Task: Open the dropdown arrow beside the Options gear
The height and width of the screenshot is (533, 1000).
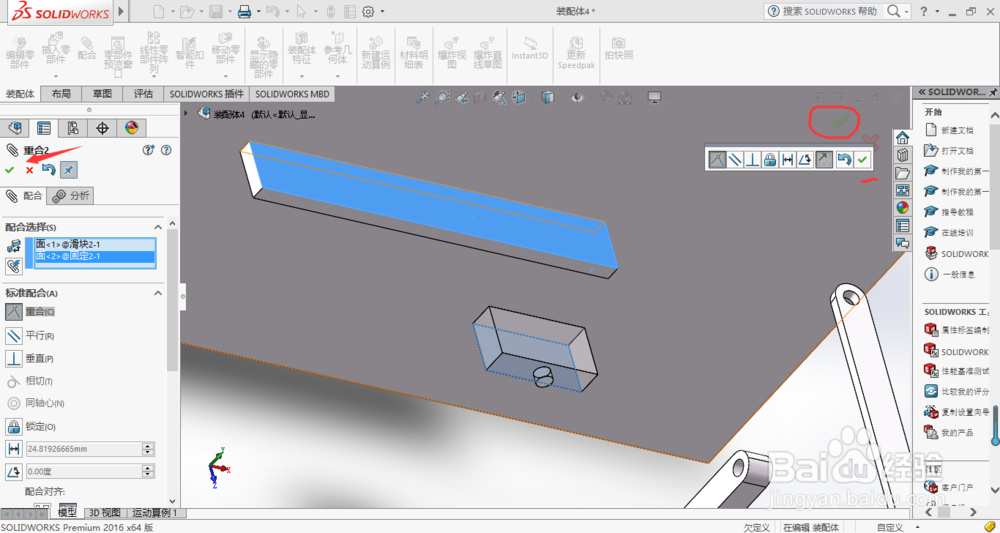Action: [382, 11]
